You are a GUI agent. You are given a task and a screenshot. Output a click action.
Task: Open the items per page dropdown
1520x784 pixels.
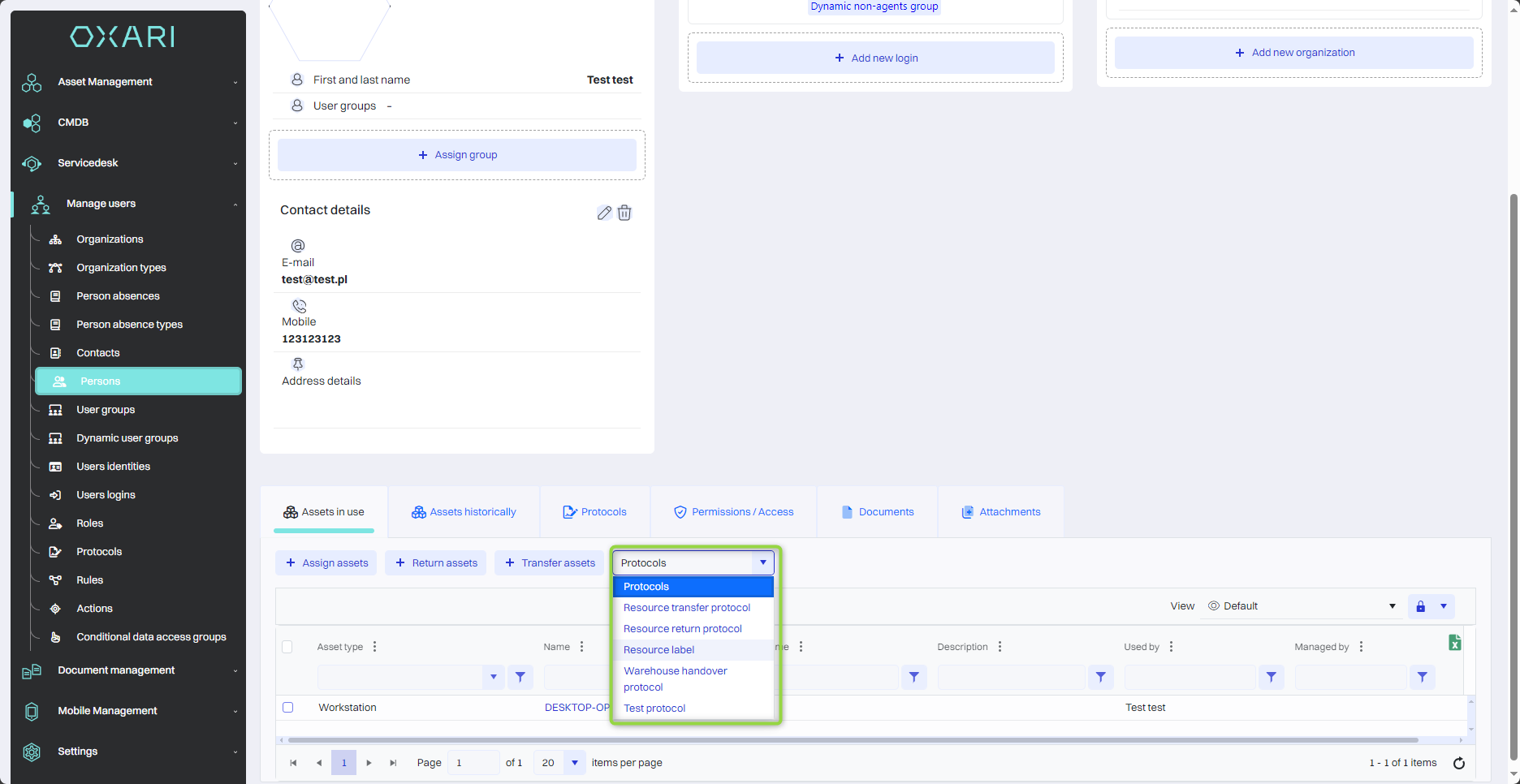[574, 763]
